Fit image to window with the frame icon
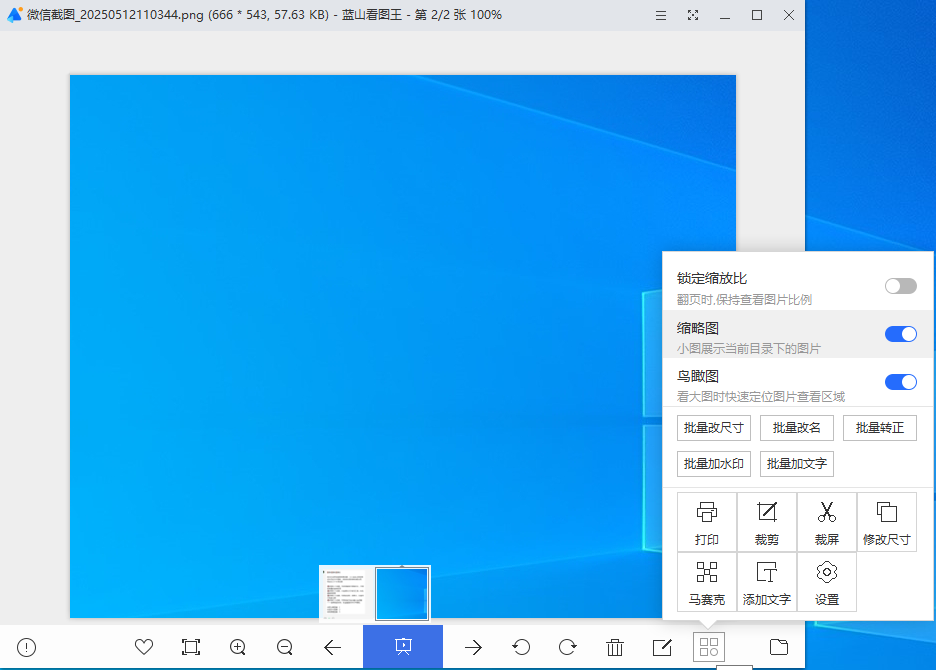This screenshot has height=670, width=936. pyautogui.click(x=191, y=647)
